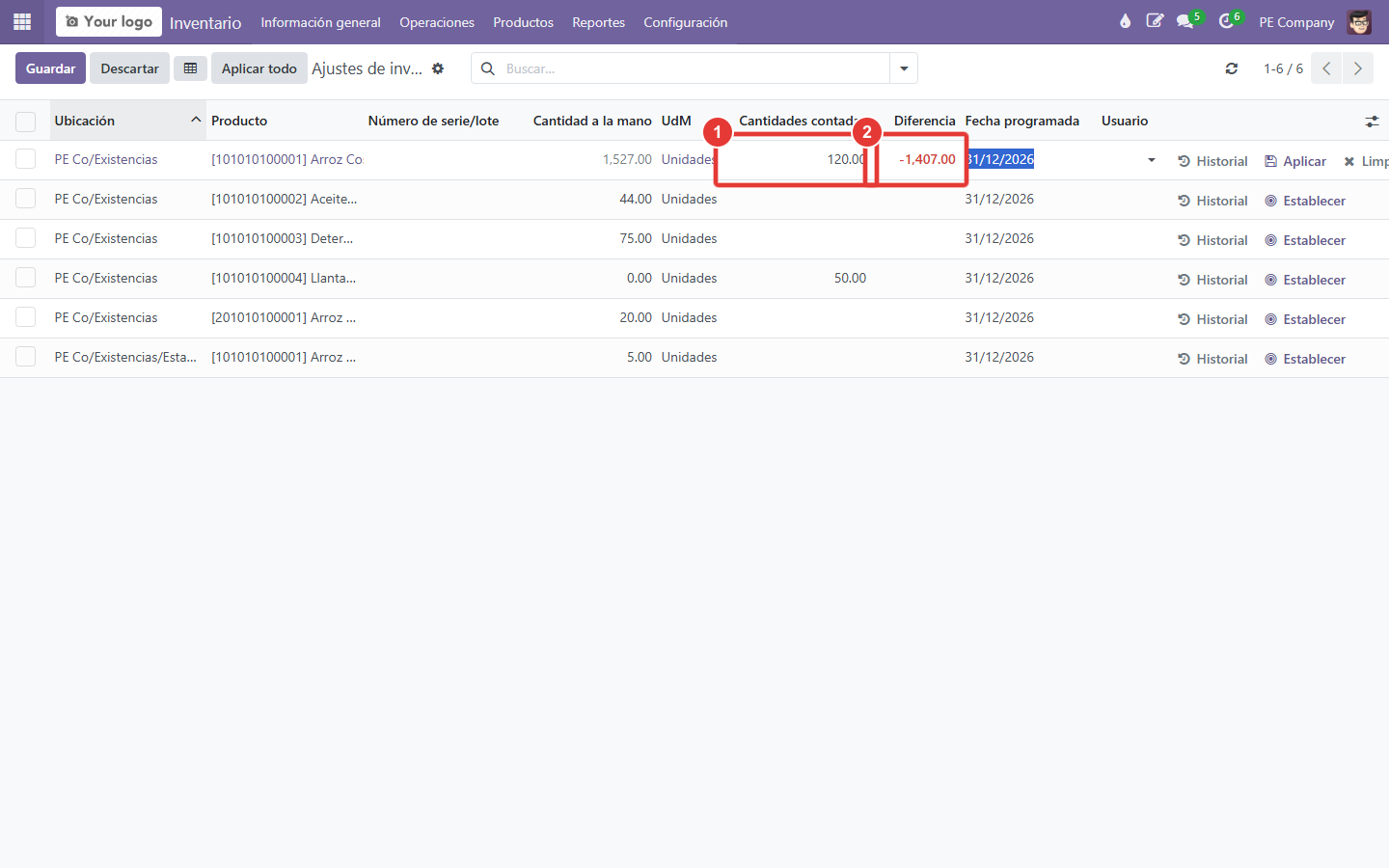Switch to the list view grid icon

coord(190,68)
